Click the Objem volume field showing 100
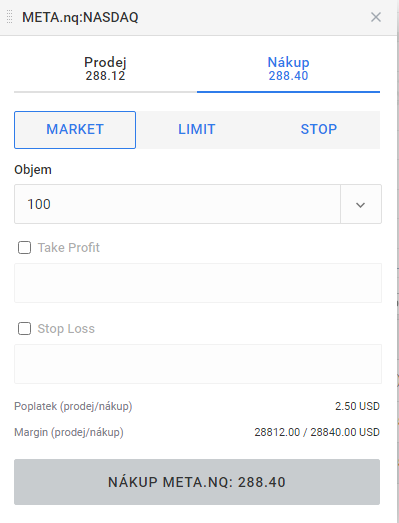The width and height of the screenshot is (399, 523). [177, 204]
